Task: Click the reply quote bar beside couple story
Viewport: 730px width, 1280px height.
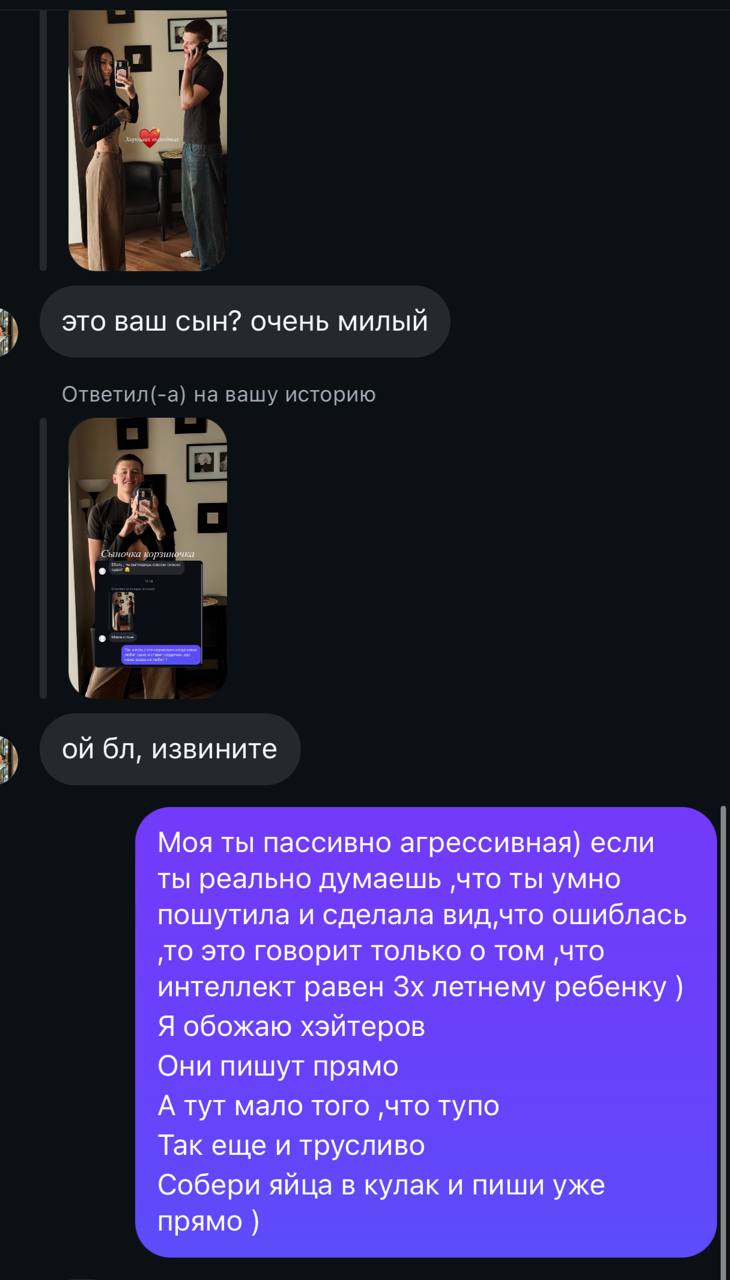Action: (x=43, y=140)
